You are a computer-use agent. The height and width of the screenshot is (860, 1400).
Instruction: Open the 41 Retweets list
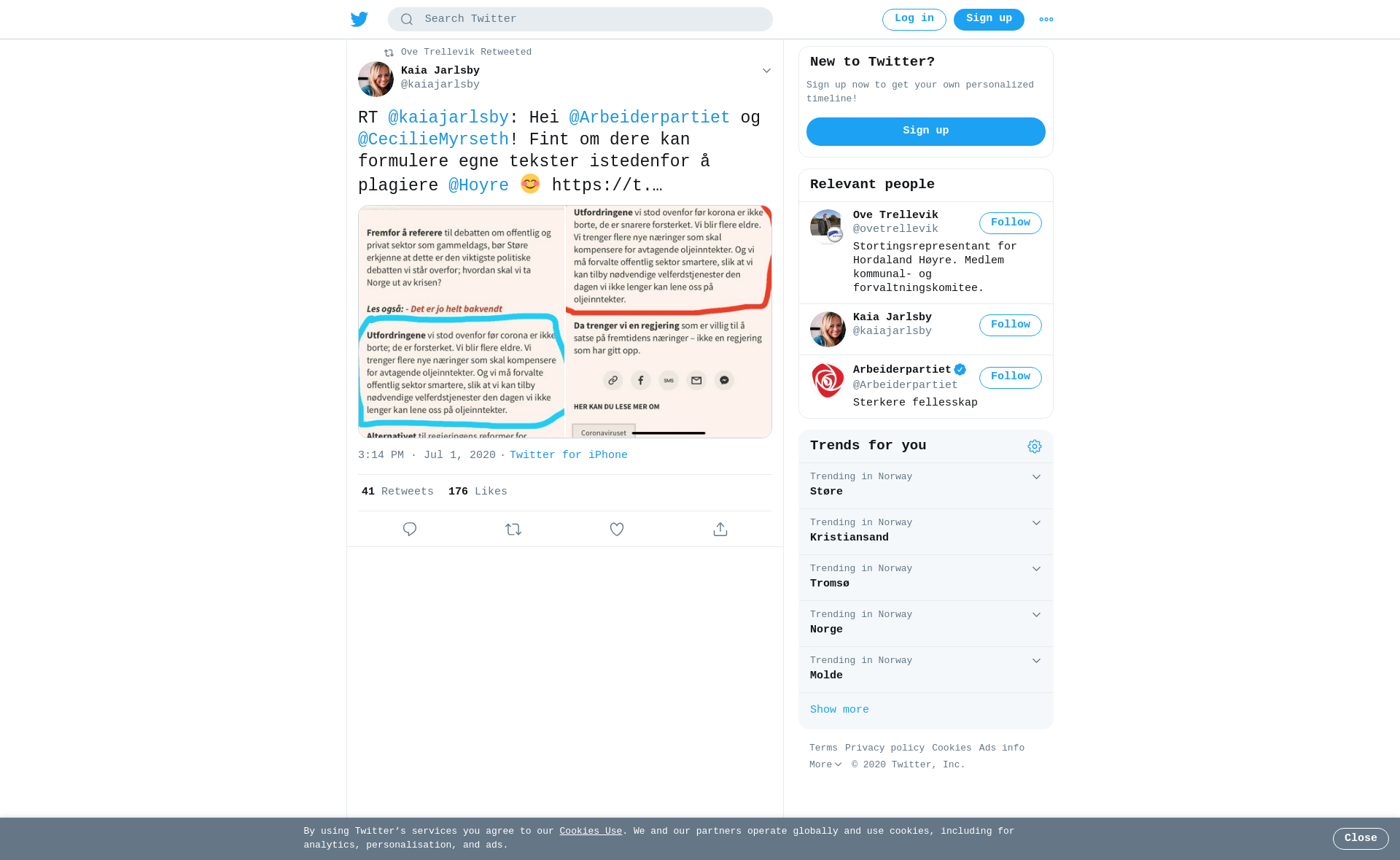click(397, 492)
